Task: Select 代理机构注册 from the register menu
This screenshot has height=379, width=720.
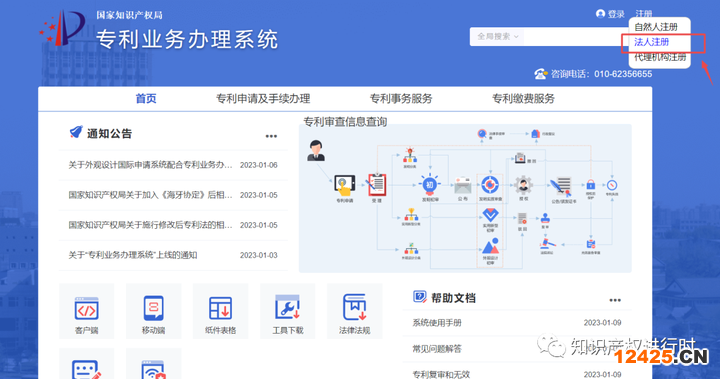Action: pos(660,57)
